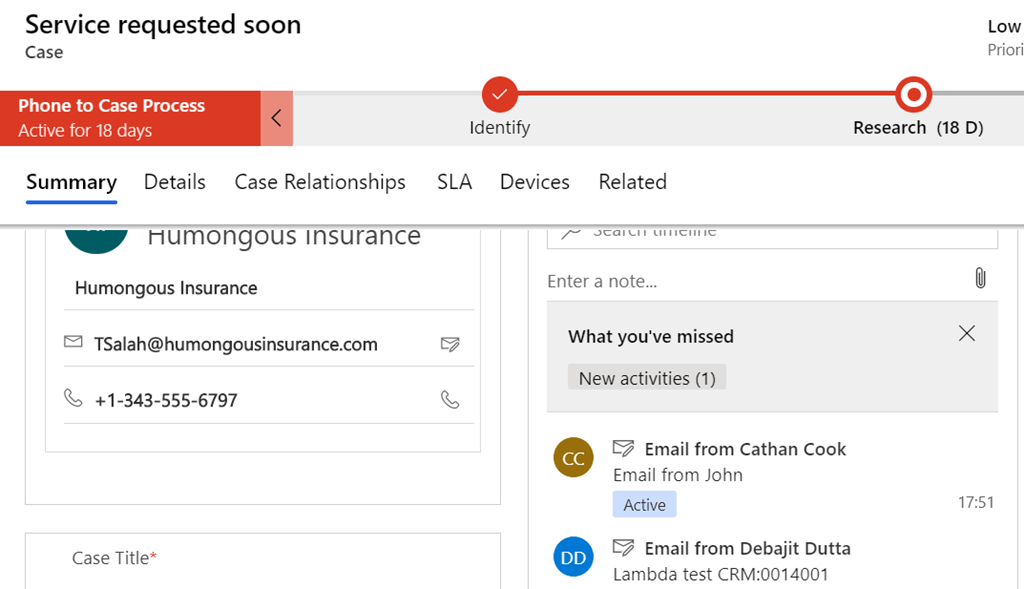Open the Email from Debajit Dutta entry
The width and height of the screenshot is (1024, 589).
pos(747,548)
